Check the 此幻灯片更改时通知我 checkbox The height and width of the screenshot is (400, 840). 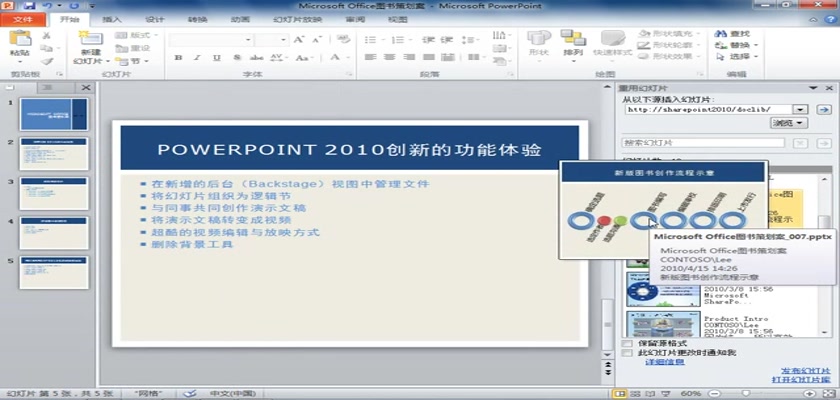(x=626, y=353)
